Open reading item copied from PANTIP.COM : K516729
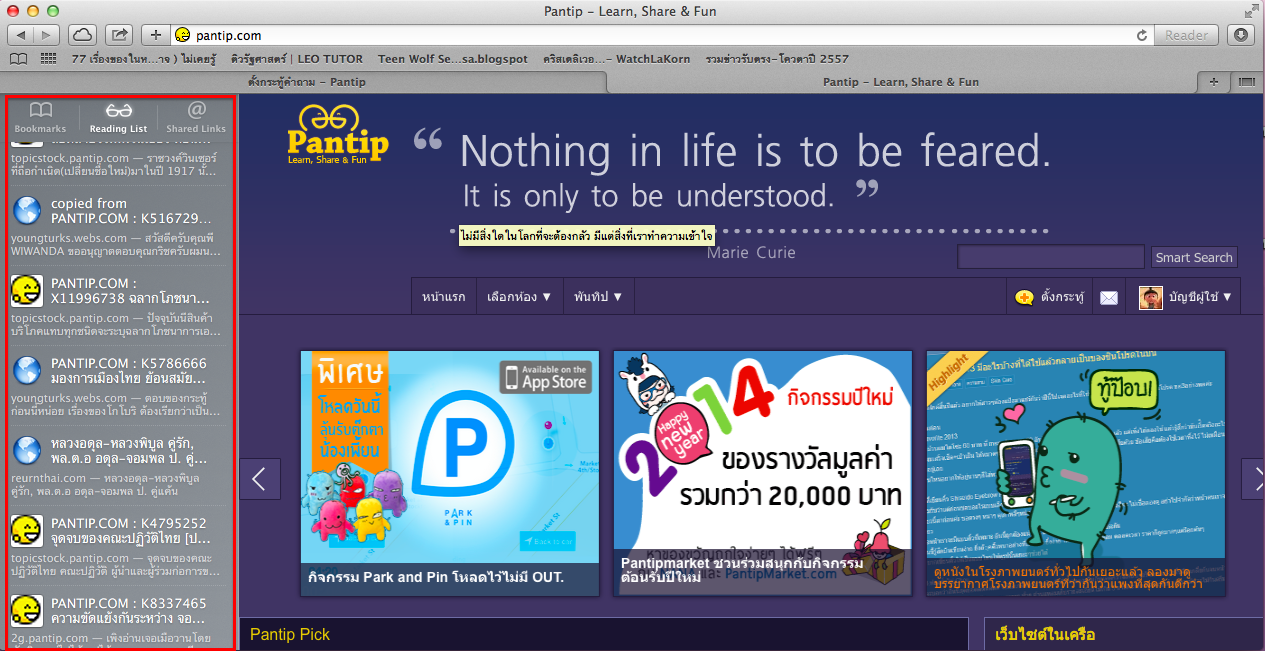This screenshot has height=651, width=1265. 120,225
